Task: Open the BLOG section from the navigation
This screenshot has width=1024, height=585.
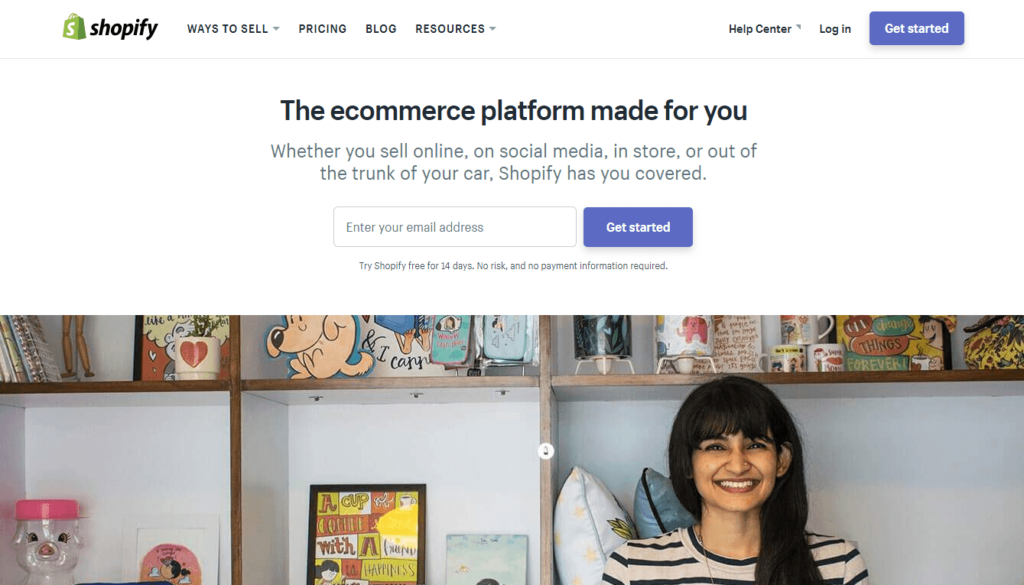Action: click(380, 29)
